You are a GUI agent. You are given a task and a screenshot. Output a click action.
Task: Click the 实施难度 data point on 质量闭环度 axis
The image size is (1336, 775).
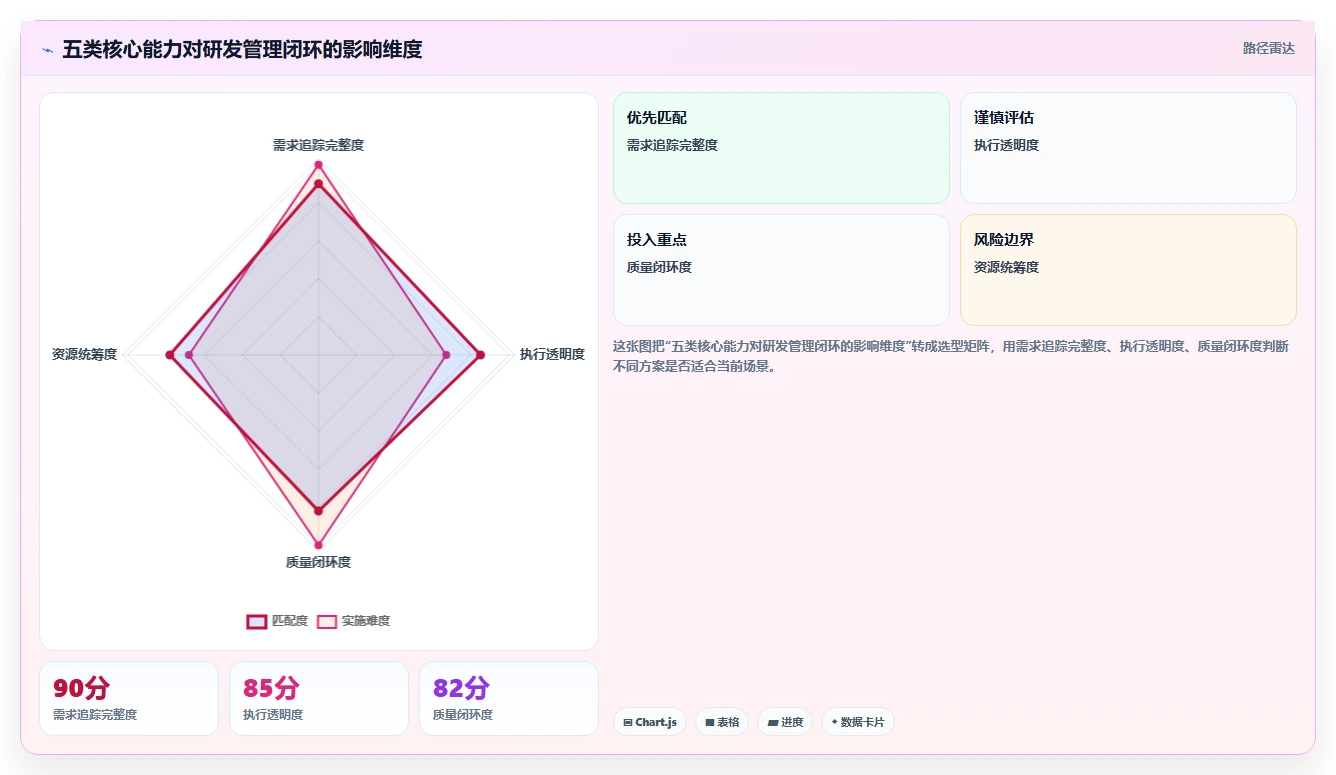319,545
